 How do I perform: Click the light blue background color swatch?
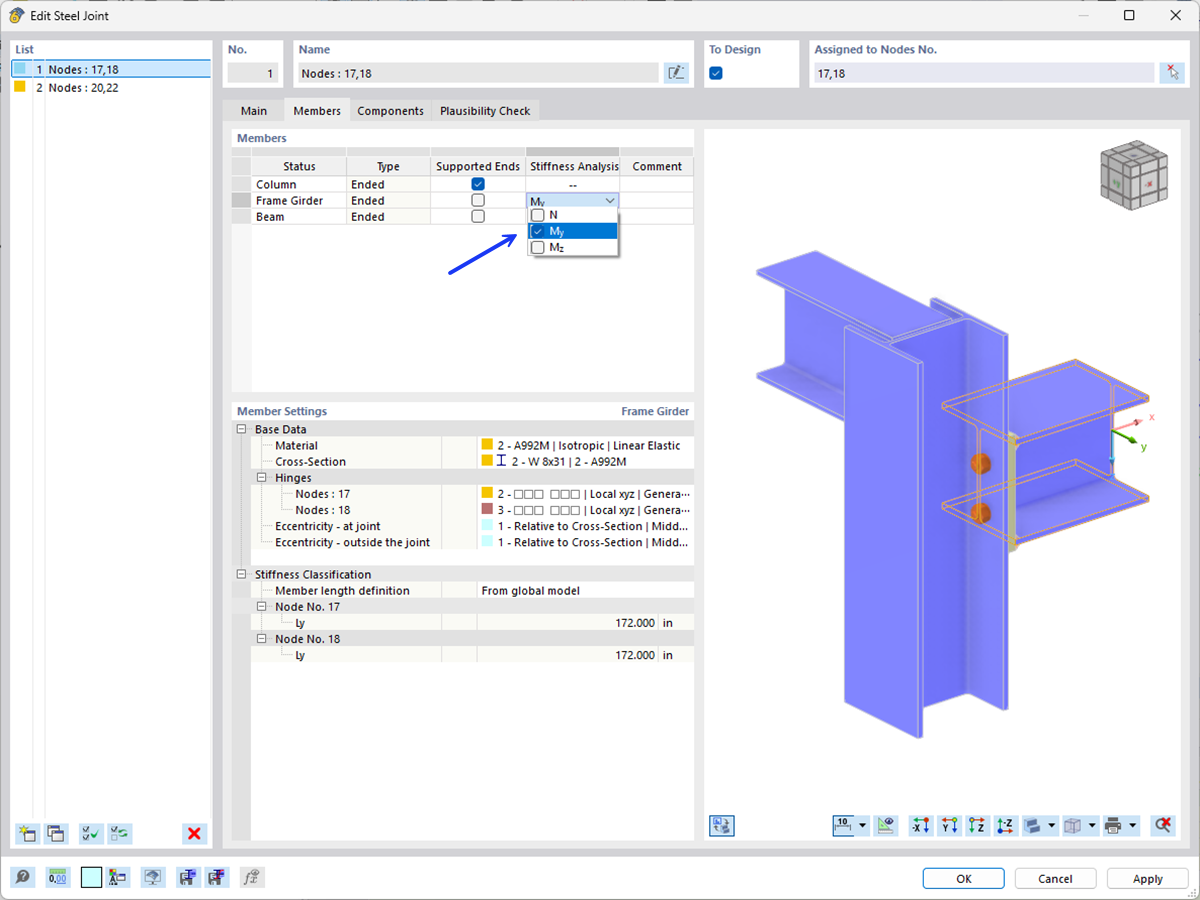pos(90,877)
